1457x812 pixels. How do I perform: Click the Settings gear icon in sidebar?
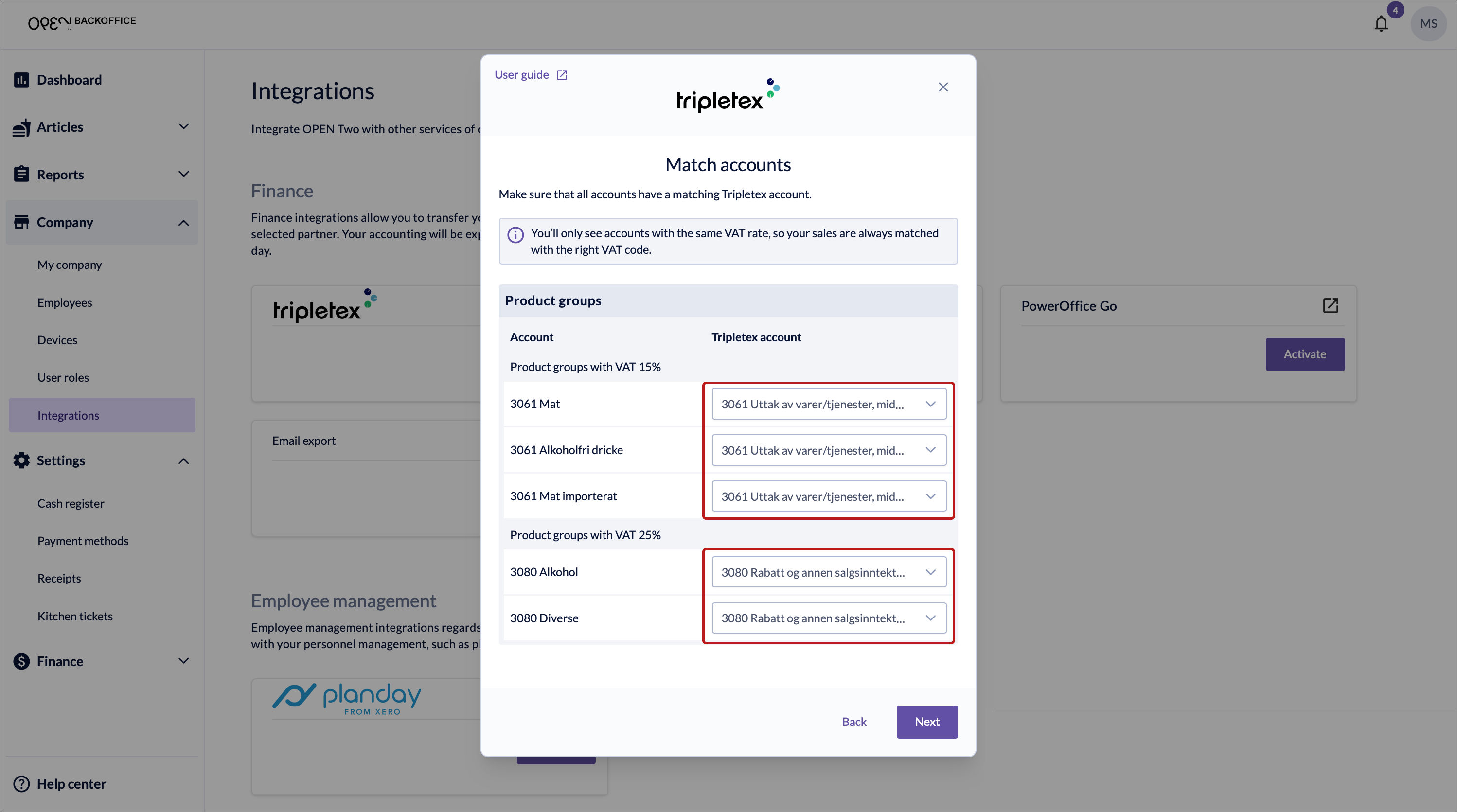point(21,460)
